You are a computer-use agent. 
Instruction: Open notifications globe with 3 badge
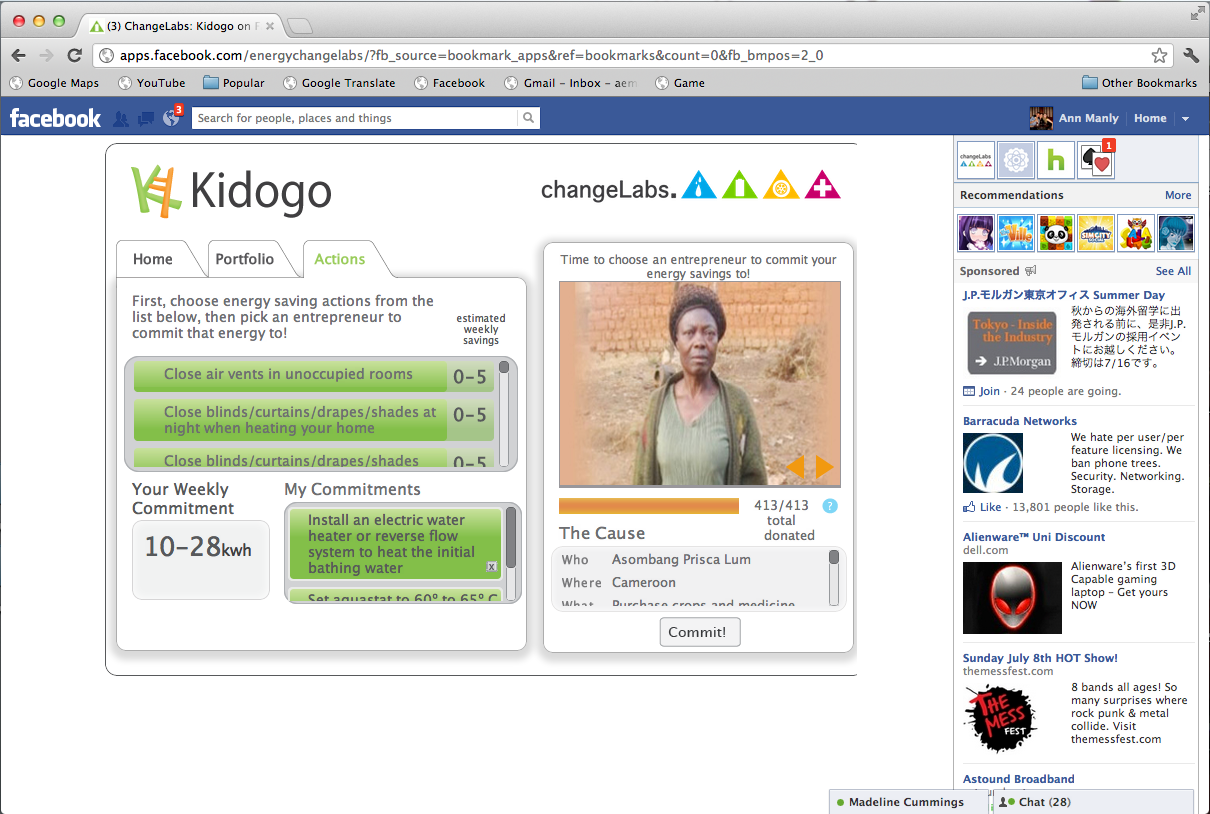point(172,117)
